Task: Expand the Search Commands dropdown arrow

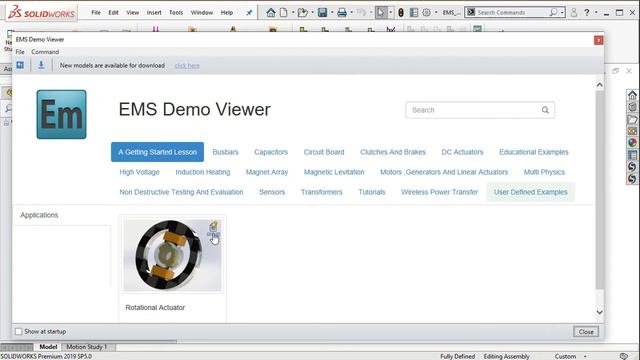Action: pos(562,13)
